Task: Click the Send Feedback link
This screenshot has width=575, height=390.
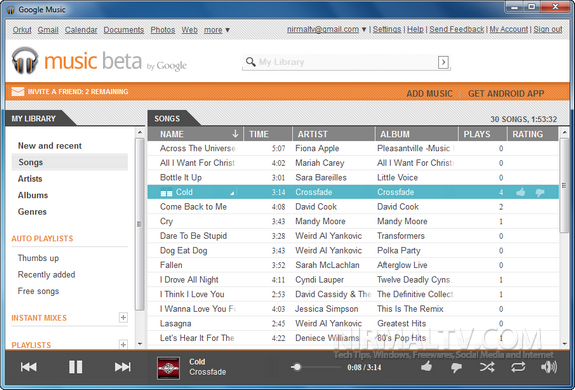Action: pos(457,29)
